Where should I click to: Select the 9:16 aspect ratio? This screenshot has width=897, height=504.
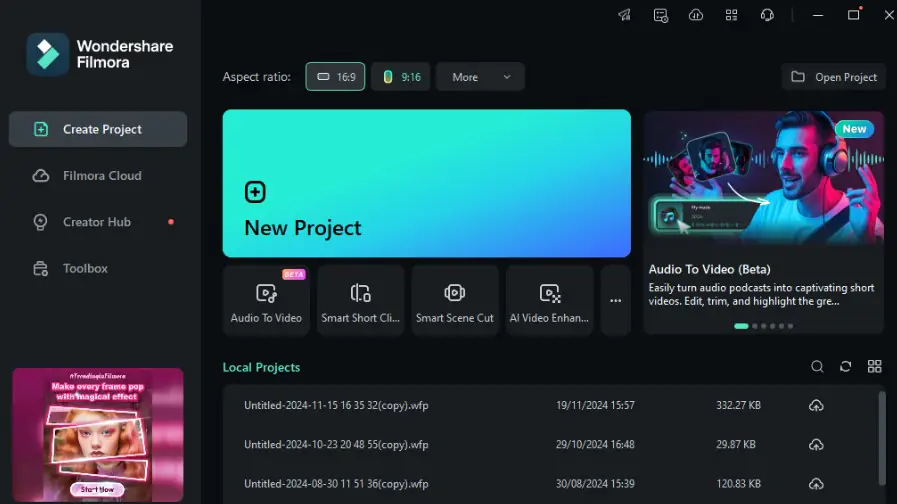(400, 77)
